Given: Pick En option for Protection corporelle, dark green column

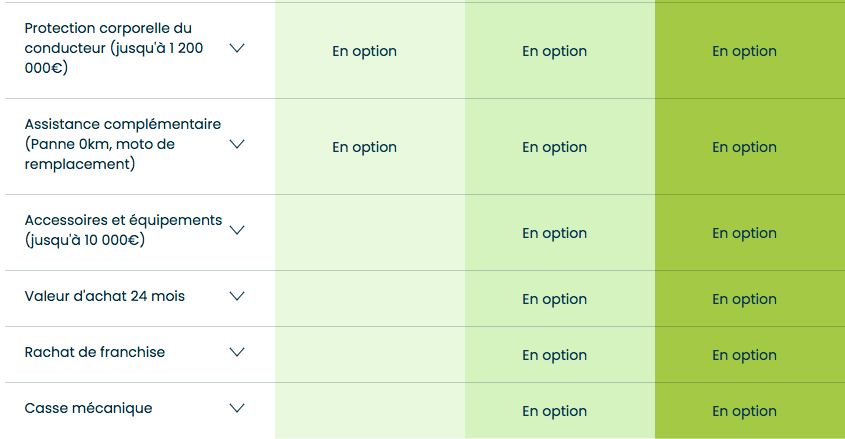Looking at the screenshot, I should point(744,51).
